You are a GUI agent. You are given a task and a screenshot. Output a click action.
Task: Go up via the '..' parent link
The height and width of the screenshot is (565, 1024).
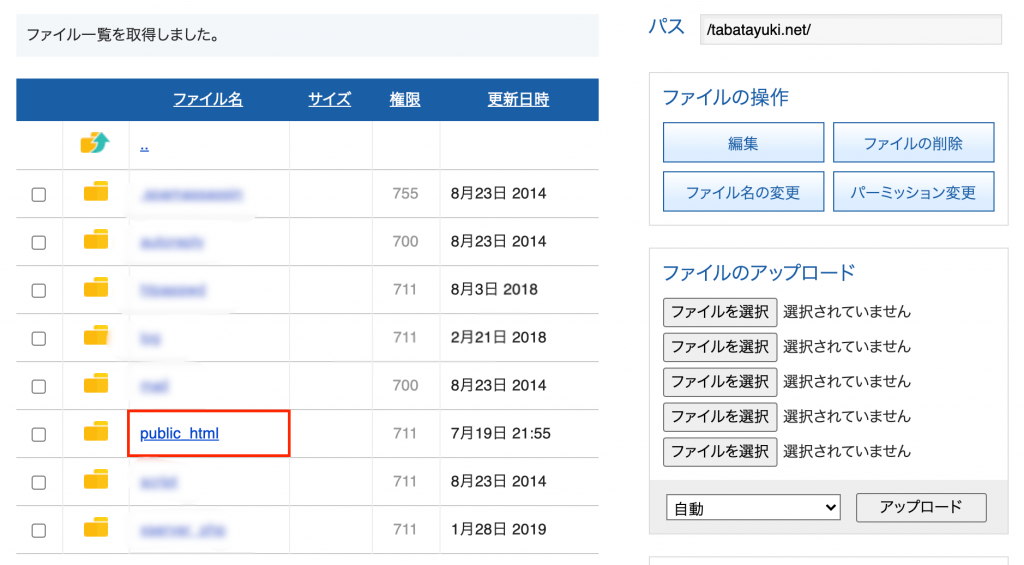[x=144, y=147]
